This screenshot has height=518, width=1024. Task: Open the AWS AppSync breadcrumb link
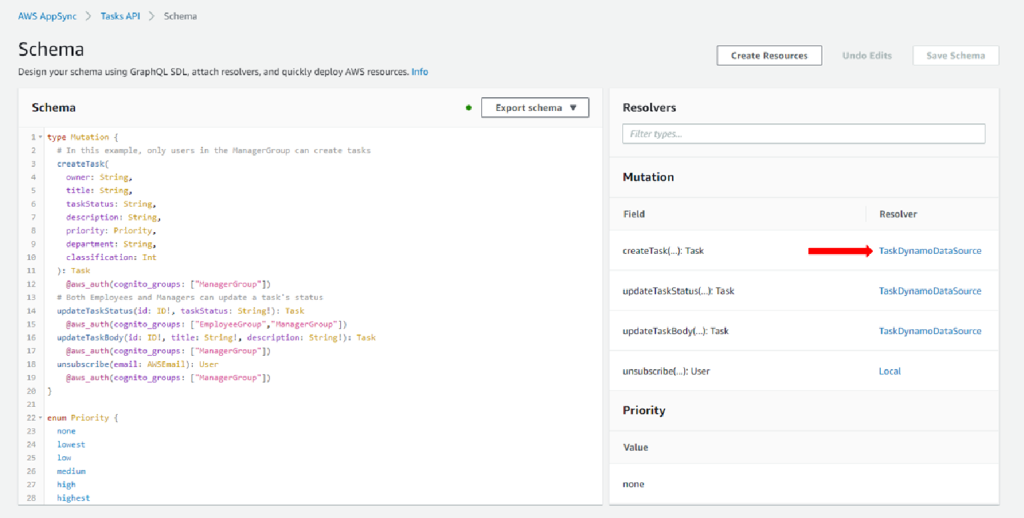click(47, 16)
